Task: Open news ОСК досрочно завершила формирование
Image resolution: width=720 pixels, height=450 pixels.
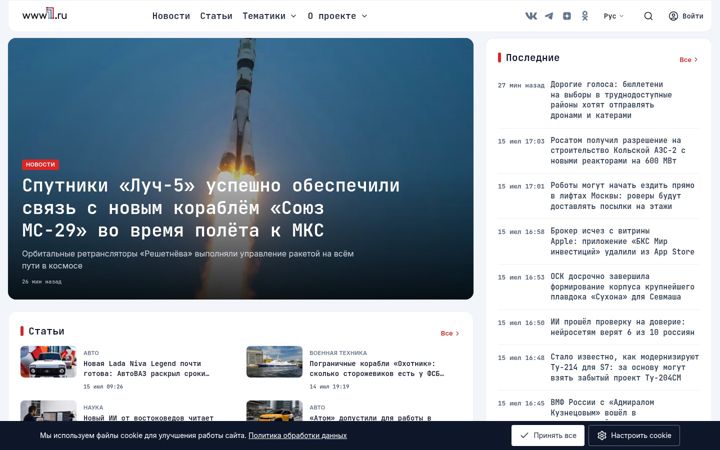Action: click(622, 287)
